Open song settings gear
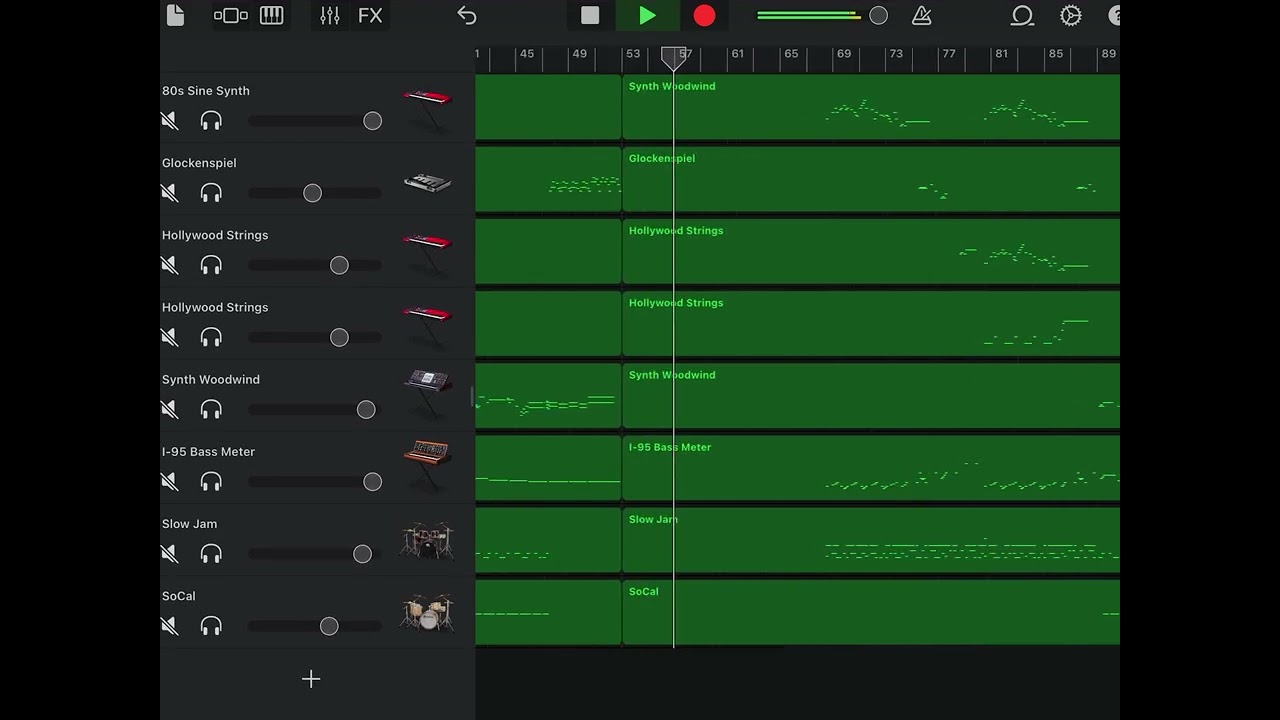The height and width of the screenshot is (720, 1280). point(1071,15)
